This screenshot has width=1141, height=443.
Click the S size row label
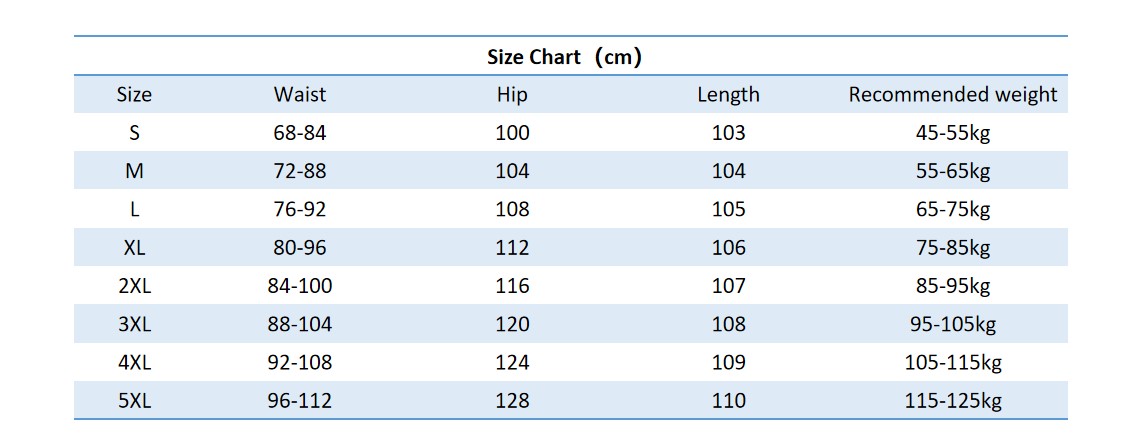[135, 133]
